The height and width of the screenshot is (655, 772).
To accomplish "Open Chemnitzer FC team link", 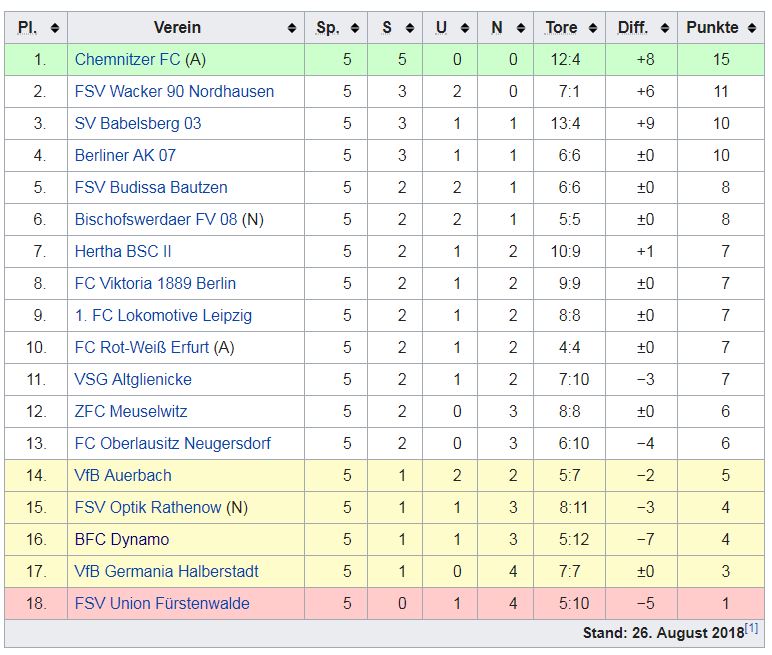I will pyautogui.click(x=127, y=59).
